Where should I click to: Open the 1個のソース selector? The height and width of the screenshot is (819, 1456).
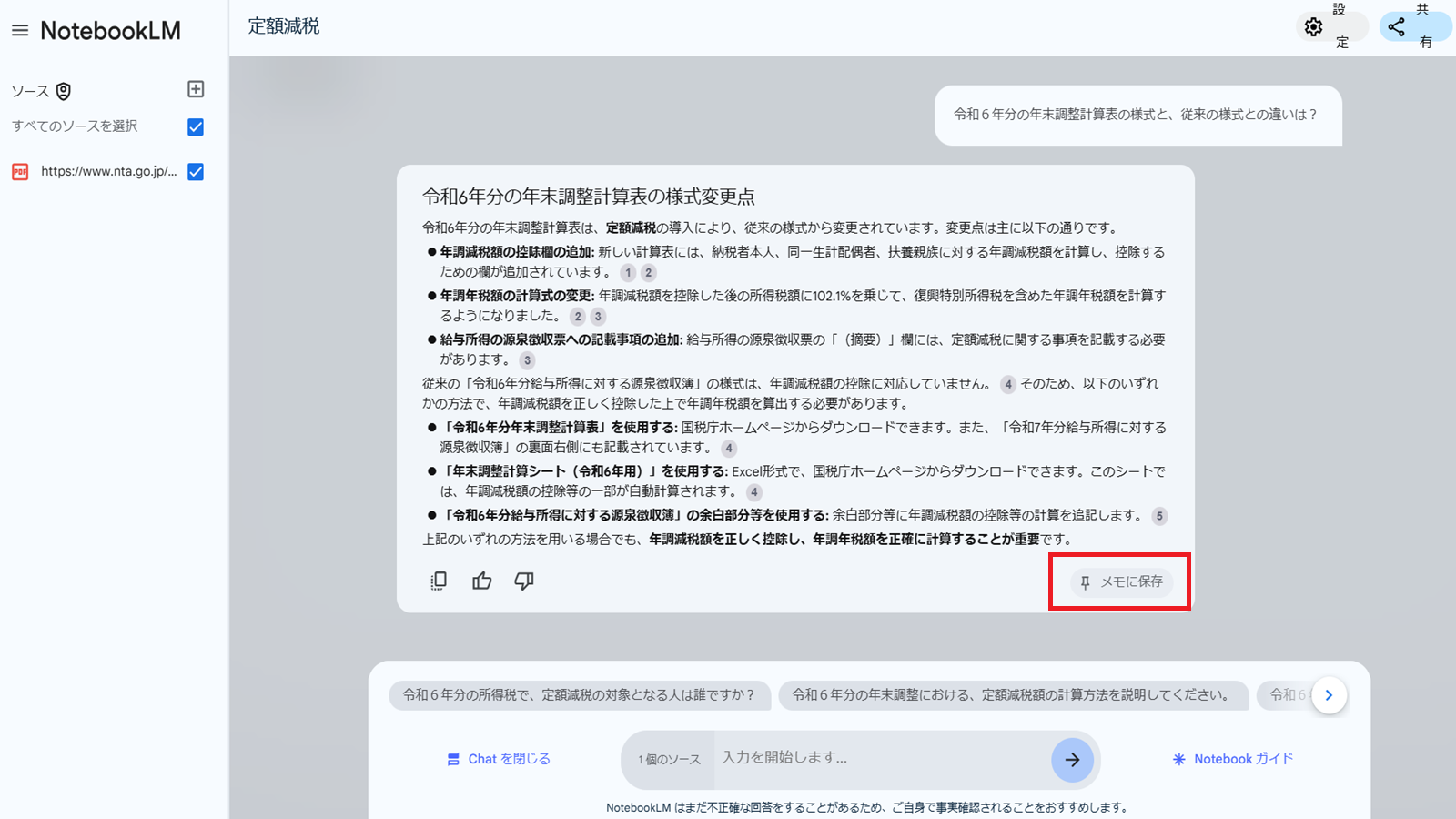667,760
